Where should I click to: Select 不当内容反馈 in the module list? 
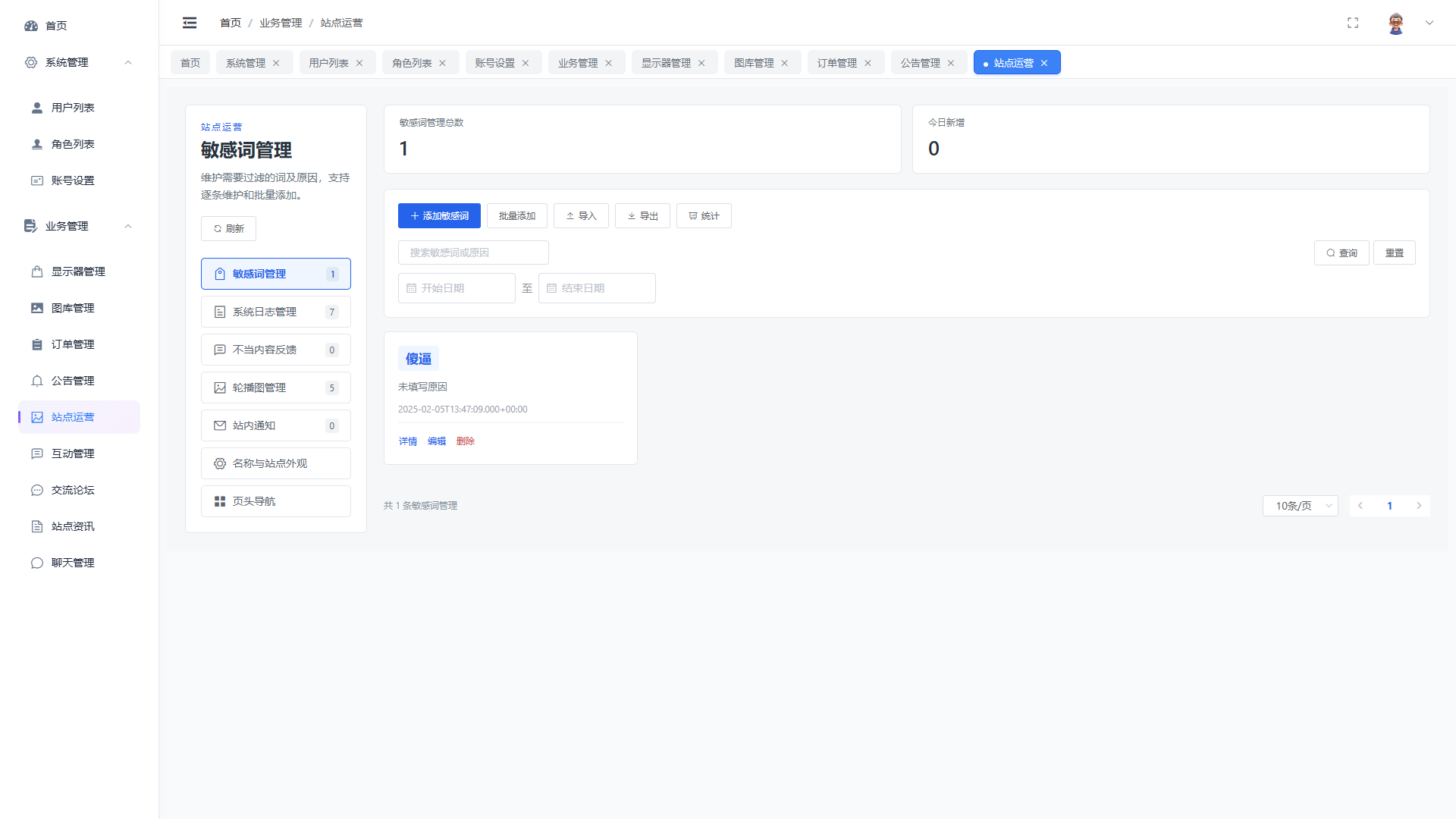(276, 350)
